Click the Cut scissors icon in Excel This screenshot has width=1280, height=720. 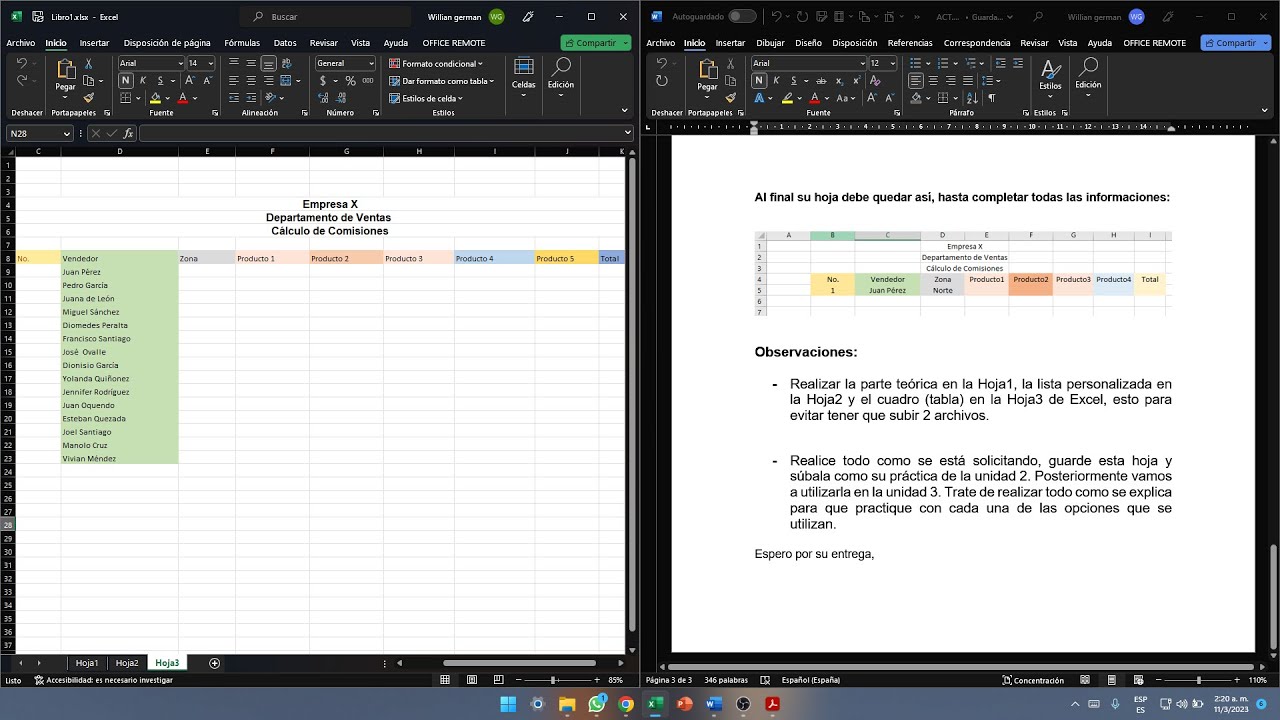tap(88, 64)
